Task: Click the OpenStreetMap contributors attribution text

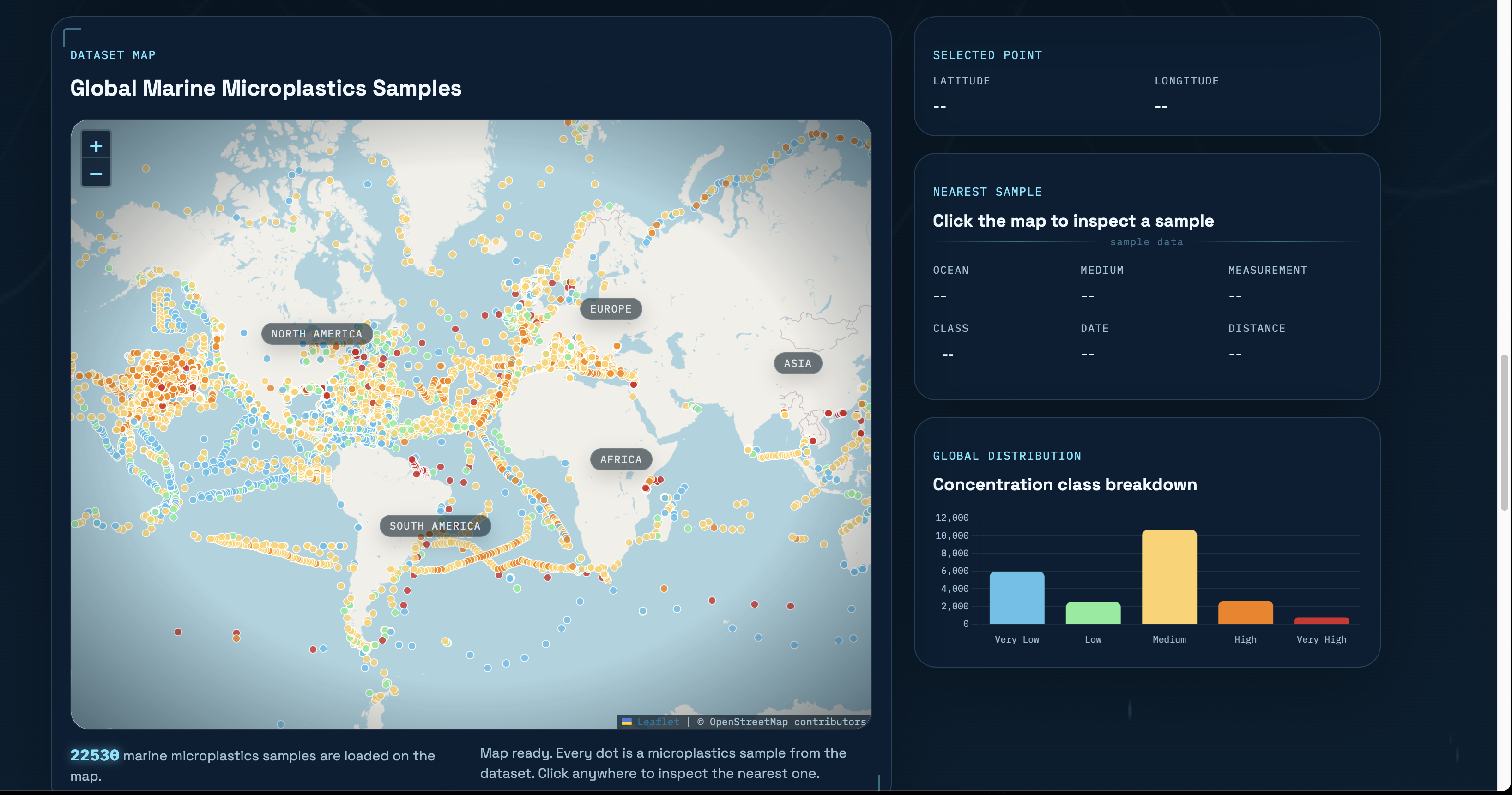Action: 787,722
